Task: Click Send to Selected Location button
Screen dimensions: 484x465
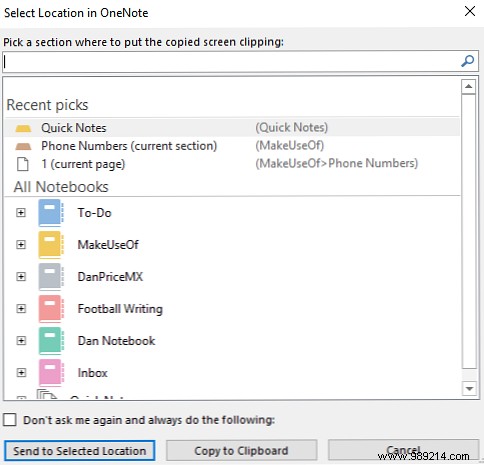Action: [80, 451]
